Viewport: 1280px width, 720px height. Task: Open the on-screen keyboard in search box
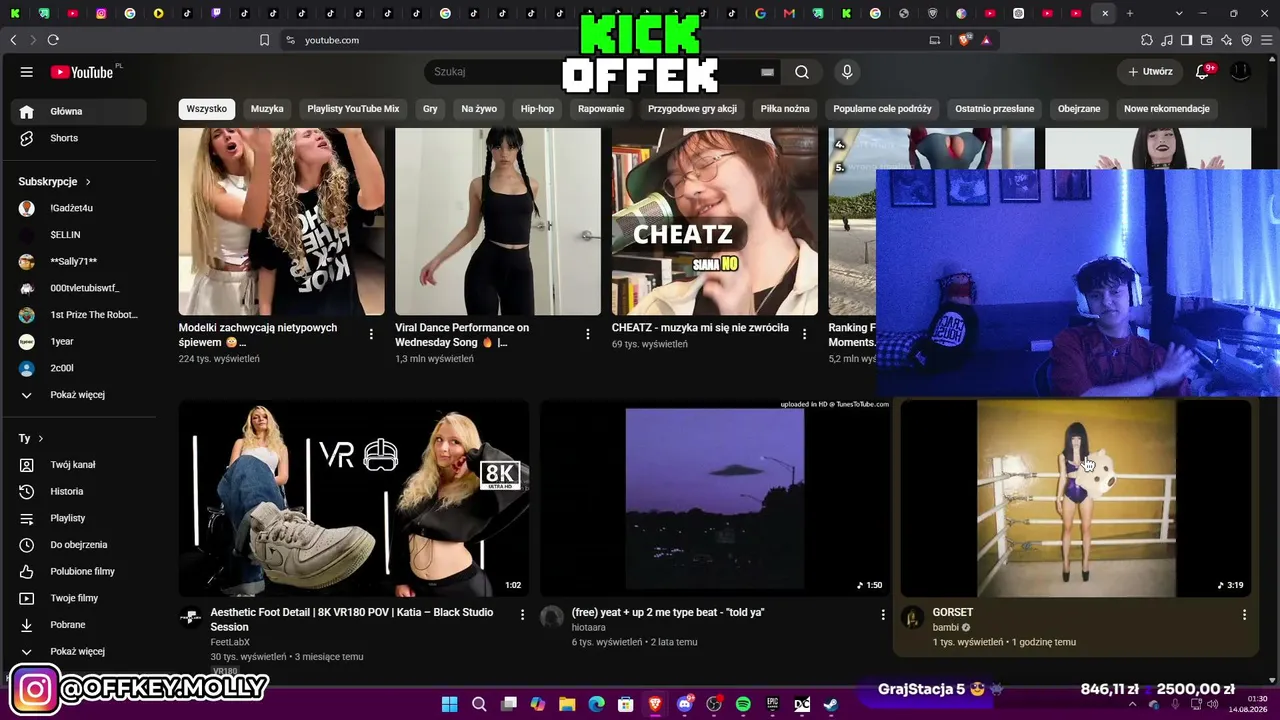(767, 72)
